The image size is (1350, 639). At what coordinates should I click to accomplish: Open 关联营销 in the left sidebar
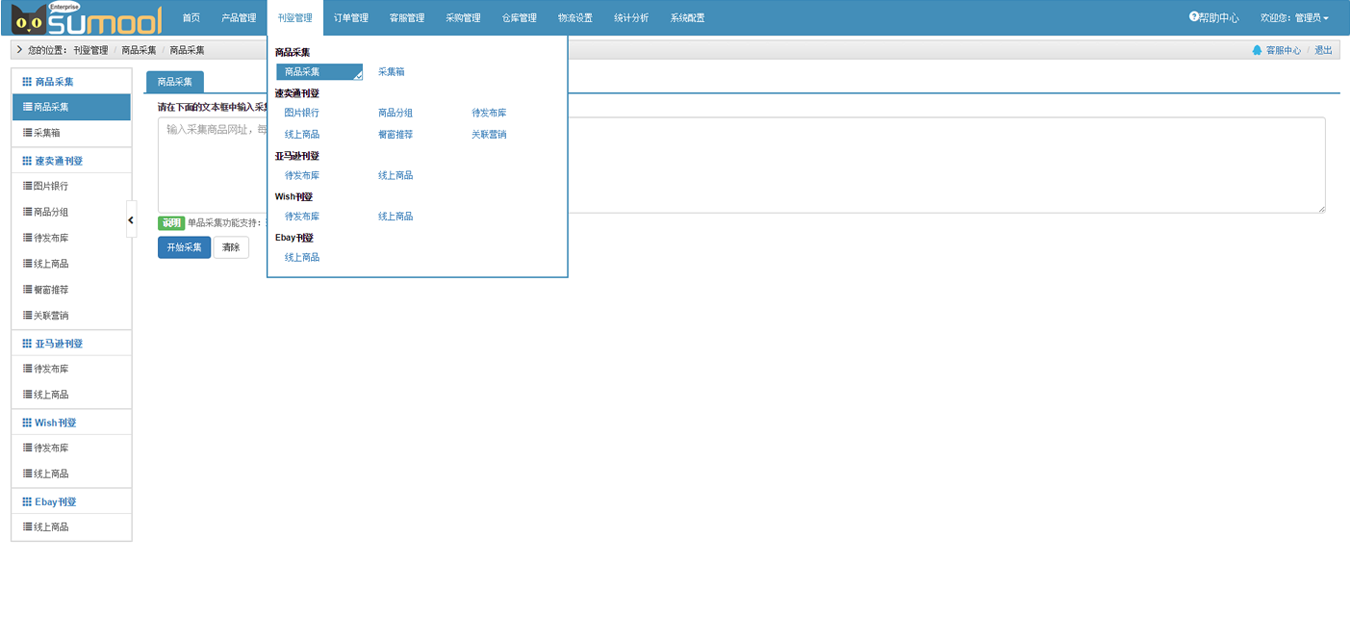click(x=51, y=316)
